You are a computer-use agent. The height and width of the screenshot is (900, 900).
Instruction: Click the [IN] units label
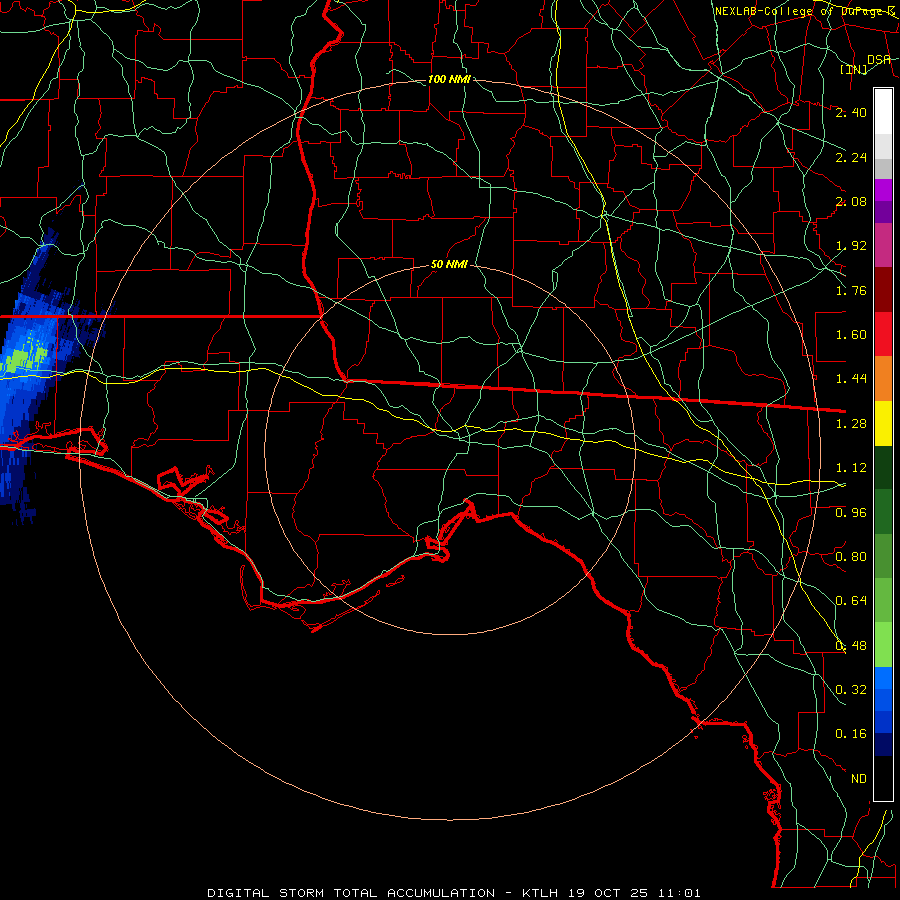tap(854, 69)
